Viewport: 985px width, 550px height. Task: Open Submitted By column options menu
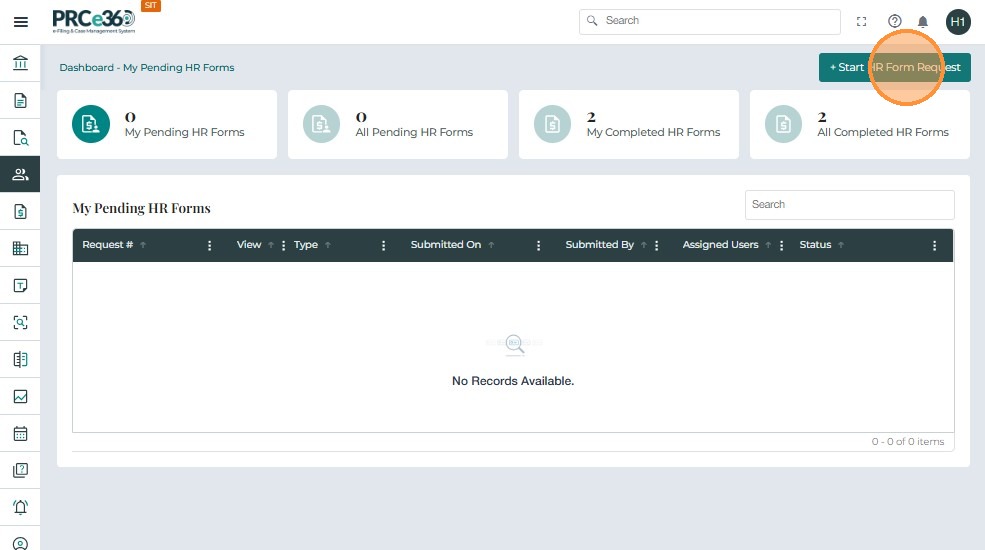656,245
